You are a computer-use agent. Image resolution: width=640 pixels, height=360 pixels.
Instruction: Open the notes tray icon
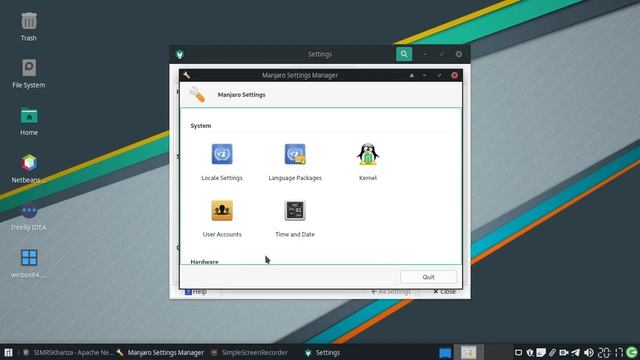541,353
